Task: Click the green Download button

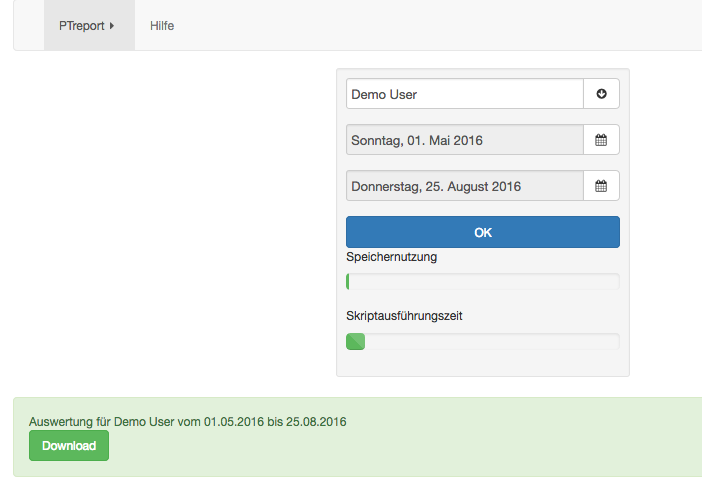Action: point(69,446)
